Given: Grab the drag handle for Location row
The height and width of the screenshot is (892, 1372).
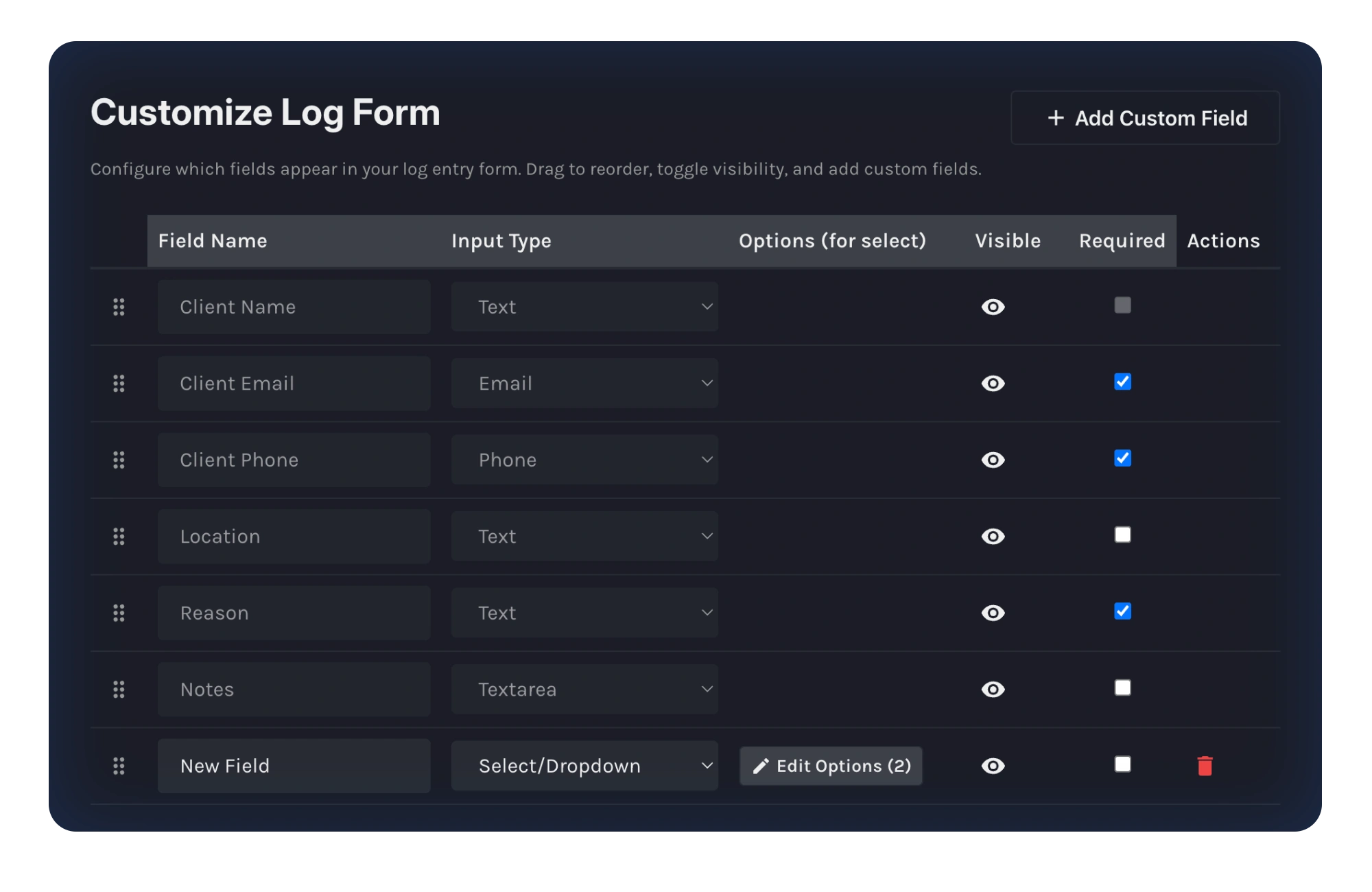Looking at the screenshot, I should click(119, 537).
